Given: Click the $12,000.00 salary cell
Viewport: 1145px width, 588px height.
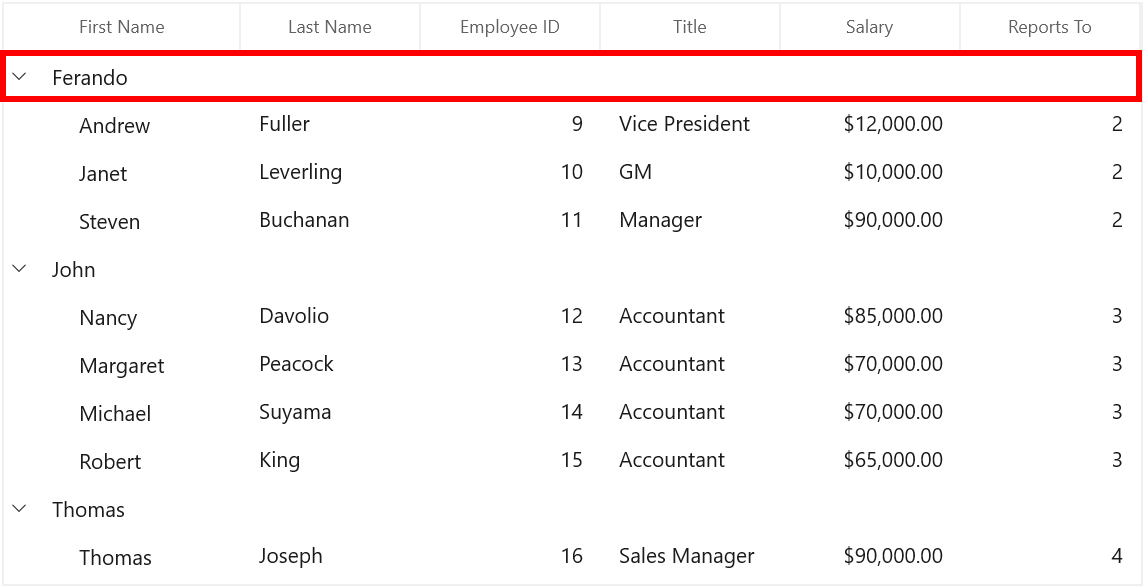Looking at the screenshot, I should 892,123.
